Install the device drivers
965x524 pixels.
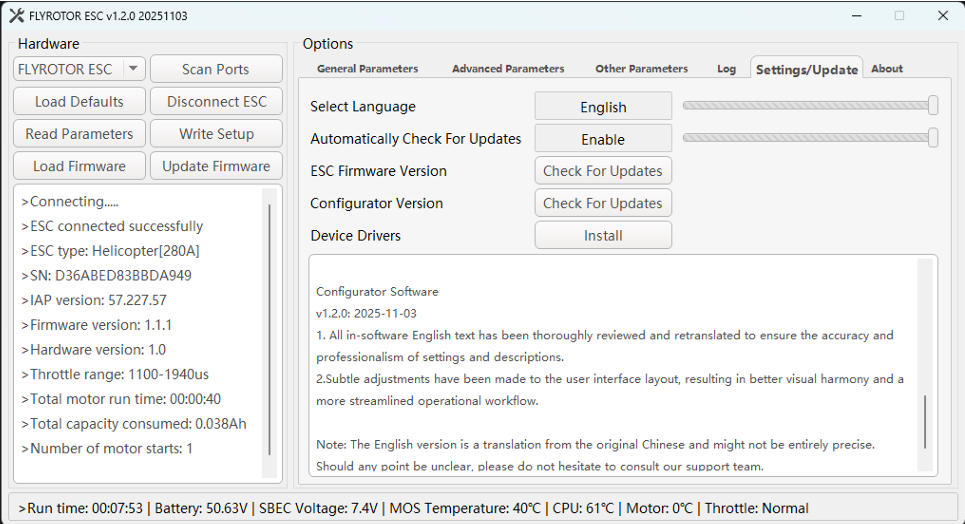pyautogui.click(x=603, y=236)
